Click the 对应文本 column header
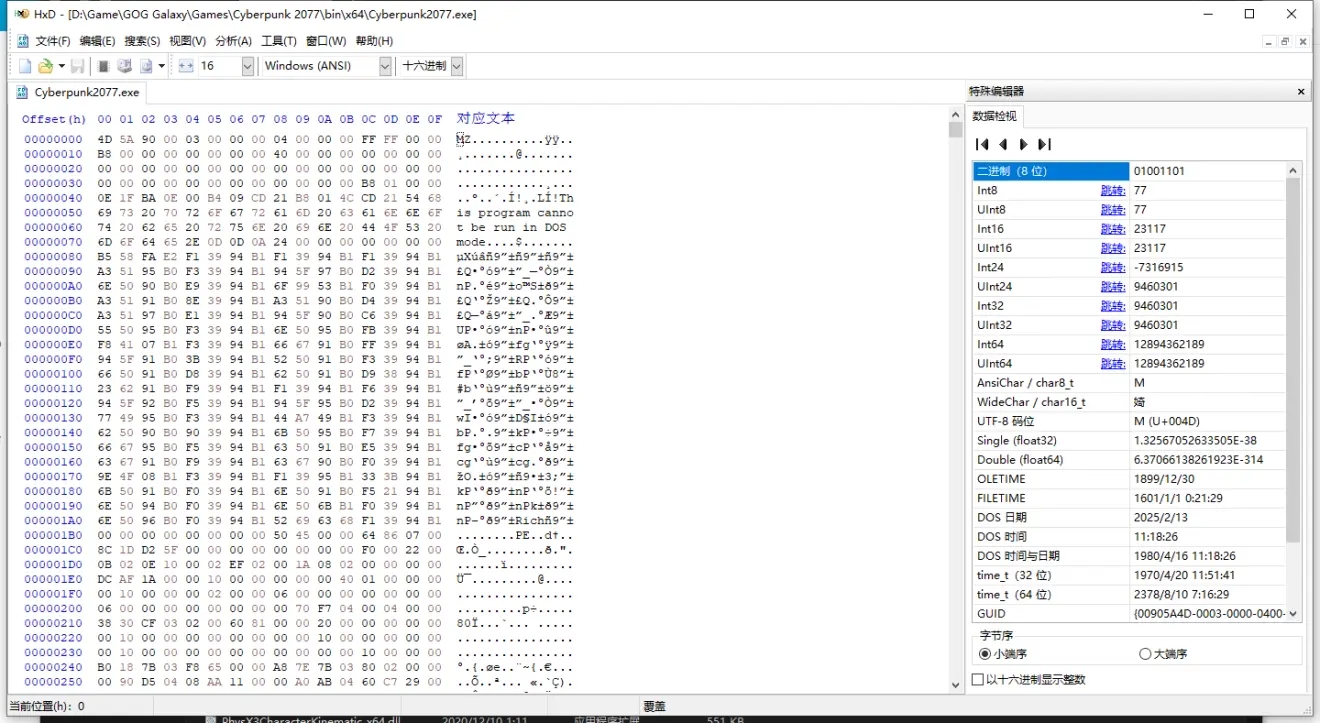 pyautogui.click(x=486, y=118)
